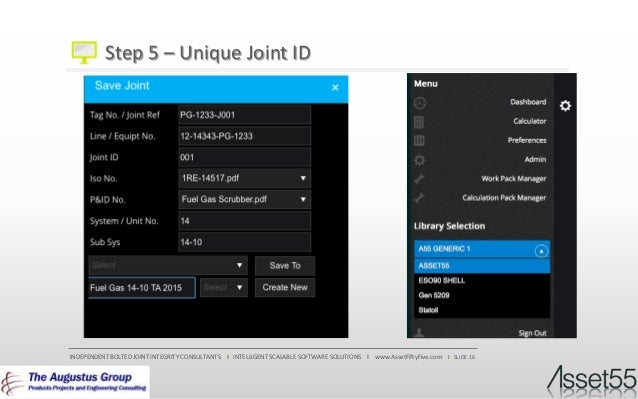Image resolution: width=638 pixels, height=399 pixels.
Task: Click the Create New button
Action: pos(285,288)
